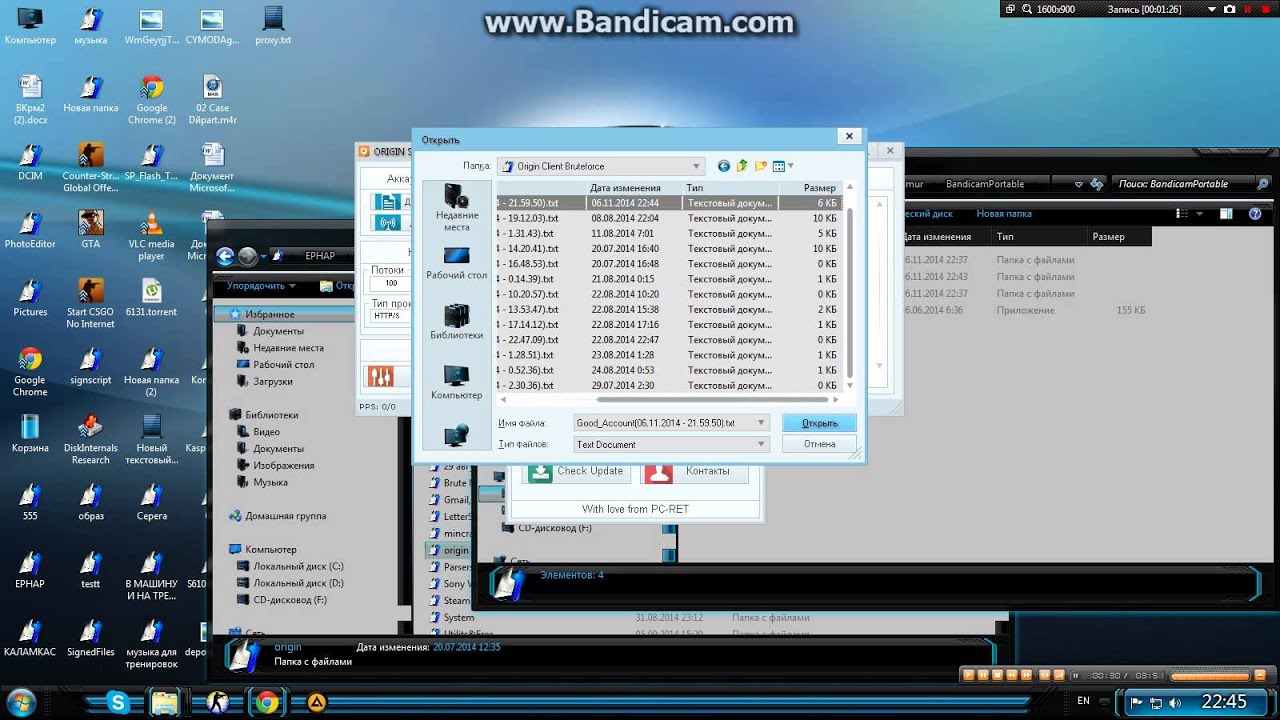Image resolution: width=1280 pixels, height=720 pixels.
Task: Open the Папка folder path dropdown
Action: click(602, 166)
